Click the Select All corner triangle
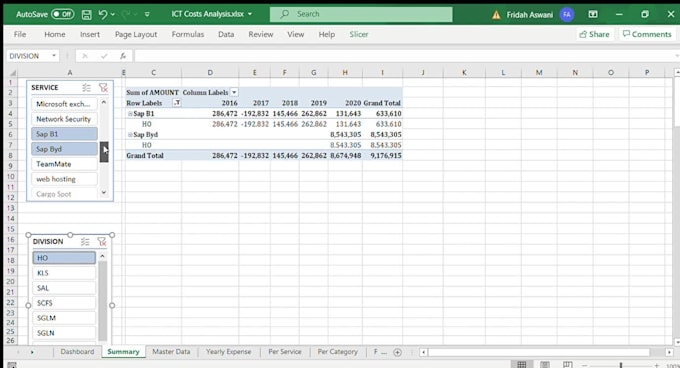 pyautogui.click(x=12, y=73)
